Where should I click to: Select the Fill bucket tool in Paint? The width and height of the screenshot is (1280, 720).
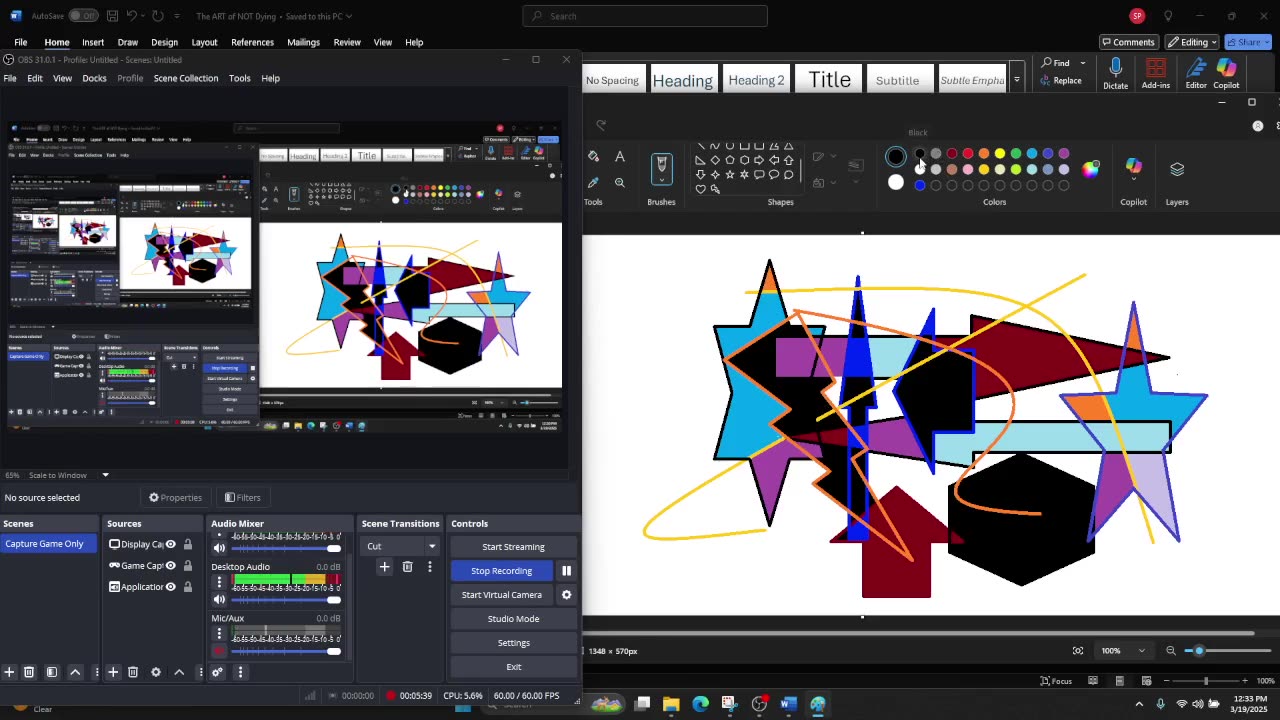pyautogui.click(x=594, y=157)
